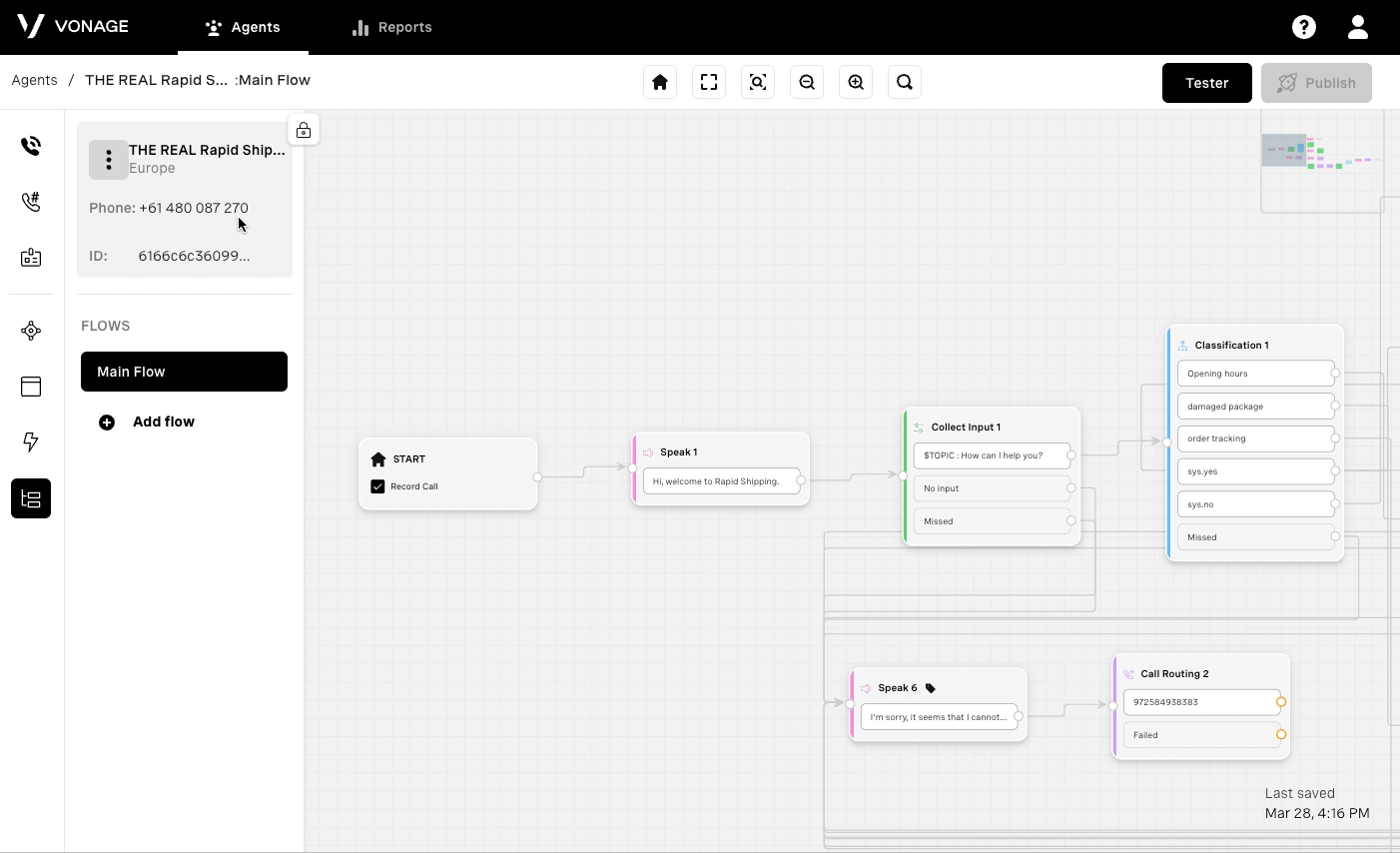This screenshot has height=853, width=1400.
Task: Go to Agents breadcrumb link
Action: [35, 80]
